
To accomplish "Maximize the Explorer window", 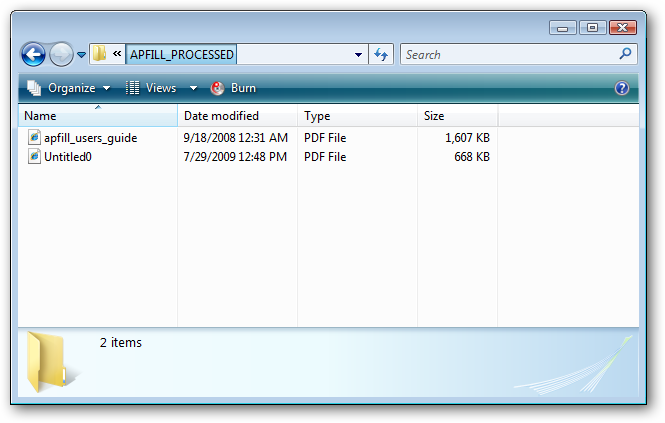I will point(592,28).
